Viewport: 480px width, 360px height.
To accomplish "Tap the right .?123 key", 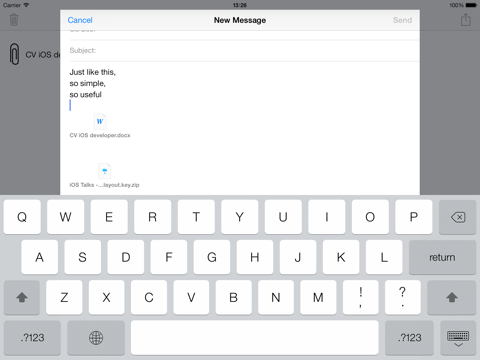I will pos(409,338).
